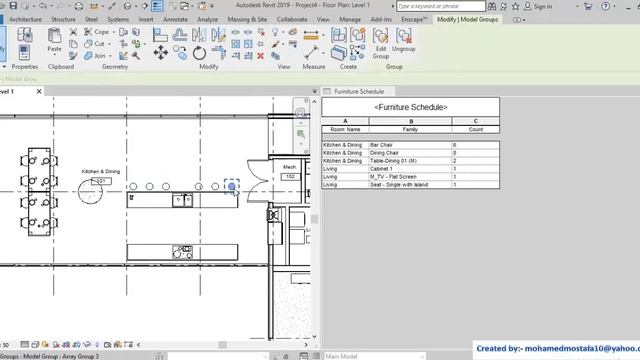Select the Dining Chair cell in schedule

coord(410,153)
